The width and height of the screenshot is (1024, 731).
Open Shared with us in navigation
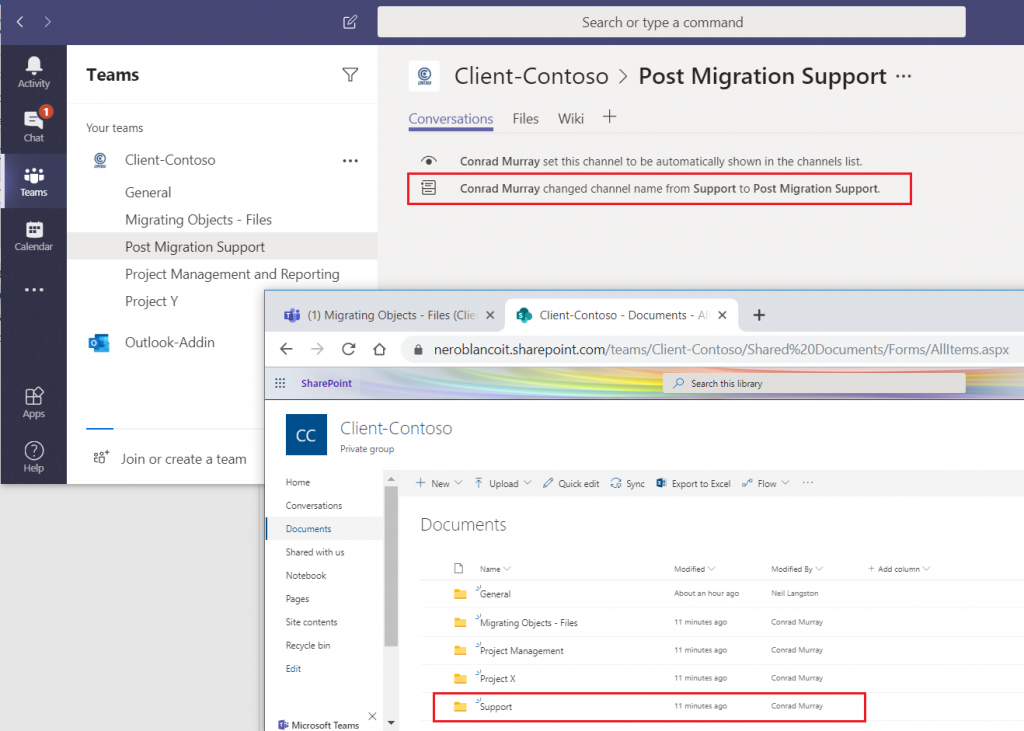point(315,552)
